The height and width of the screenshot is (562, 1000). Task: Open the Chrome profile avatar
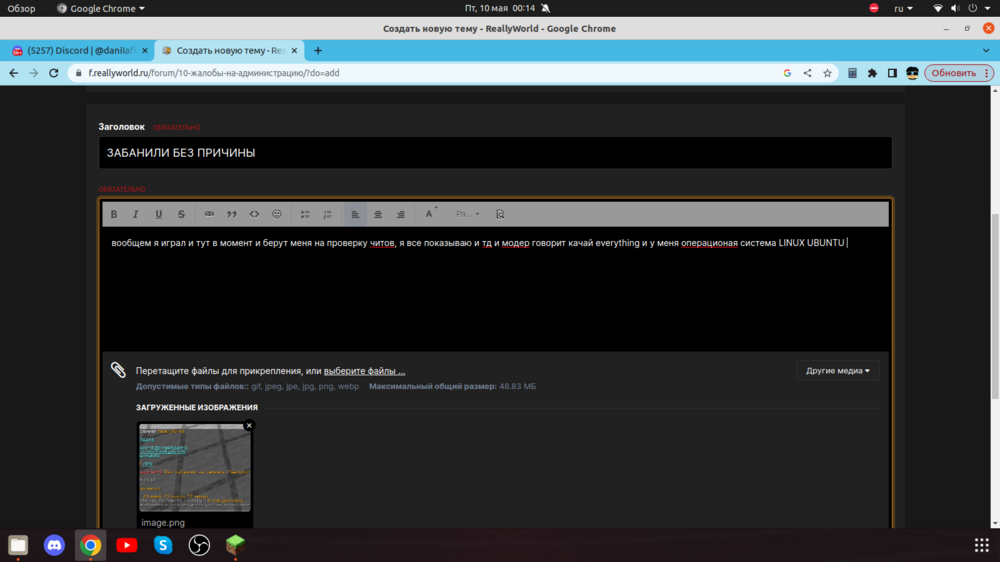click(x=912, y=73)
